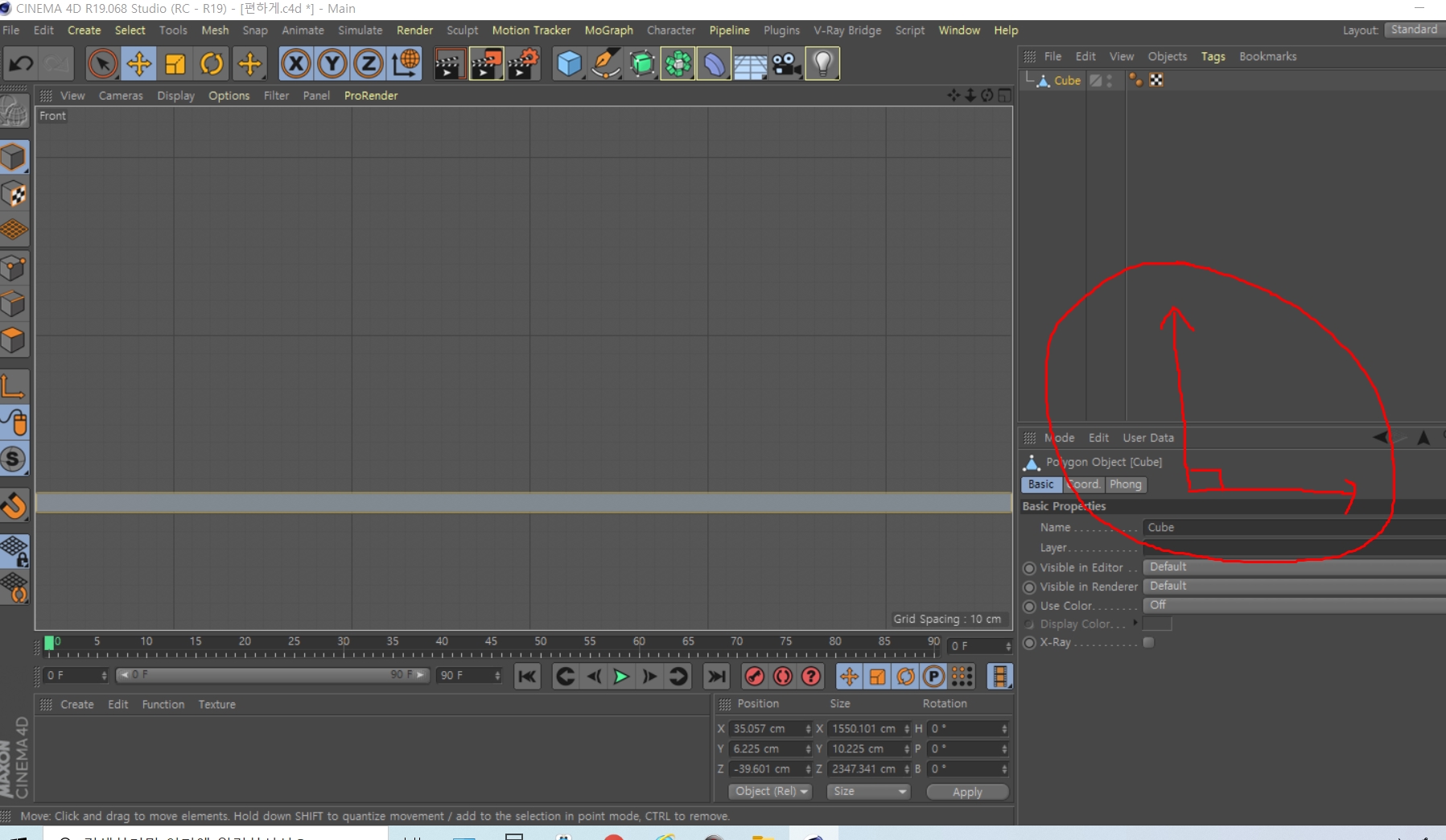
Task: Open Render Settings clapperboard icon
Action: click(523, 64)
